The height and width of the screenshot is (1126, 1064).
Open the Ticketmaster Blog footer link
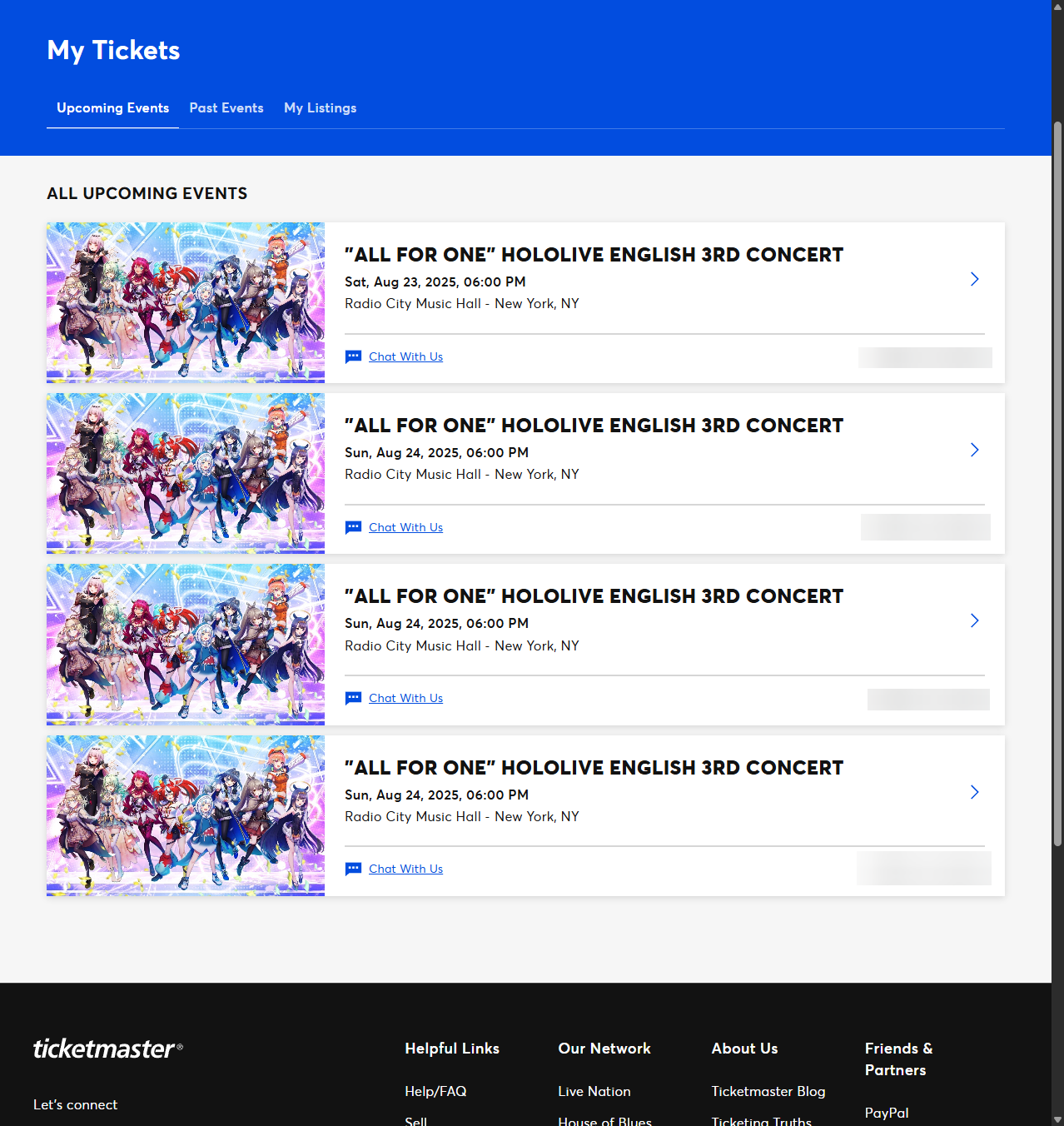coord(768,1091)
